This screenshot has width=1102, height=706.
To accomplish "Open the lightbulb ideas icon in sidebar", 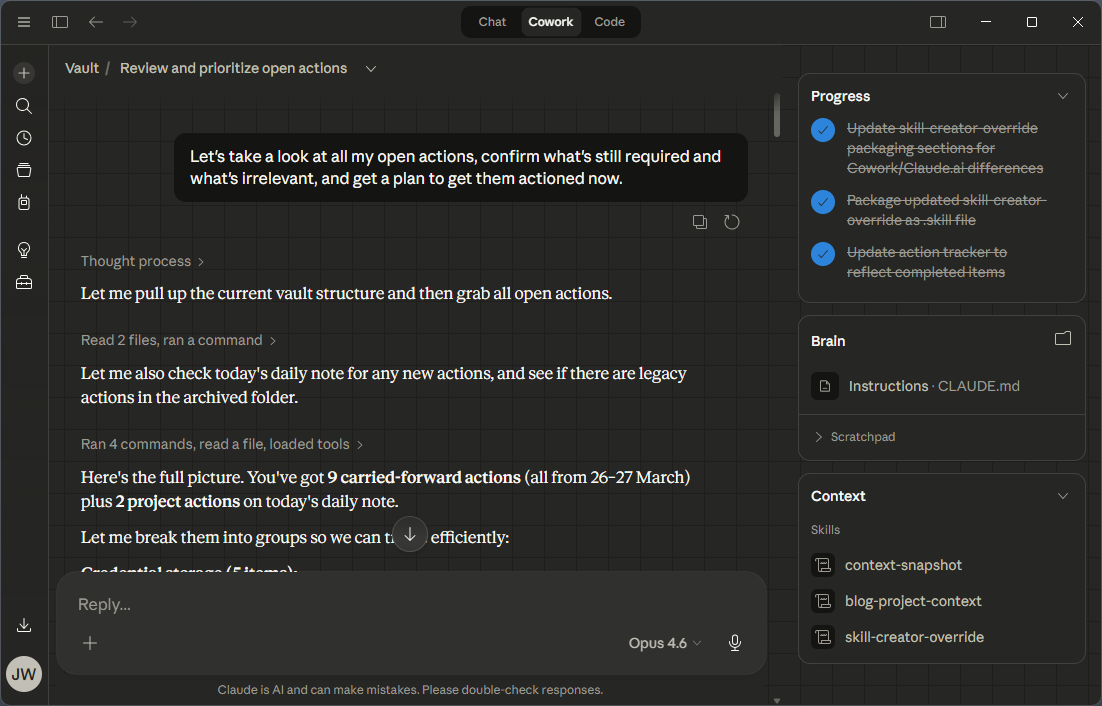I will (x=23, y=249).
